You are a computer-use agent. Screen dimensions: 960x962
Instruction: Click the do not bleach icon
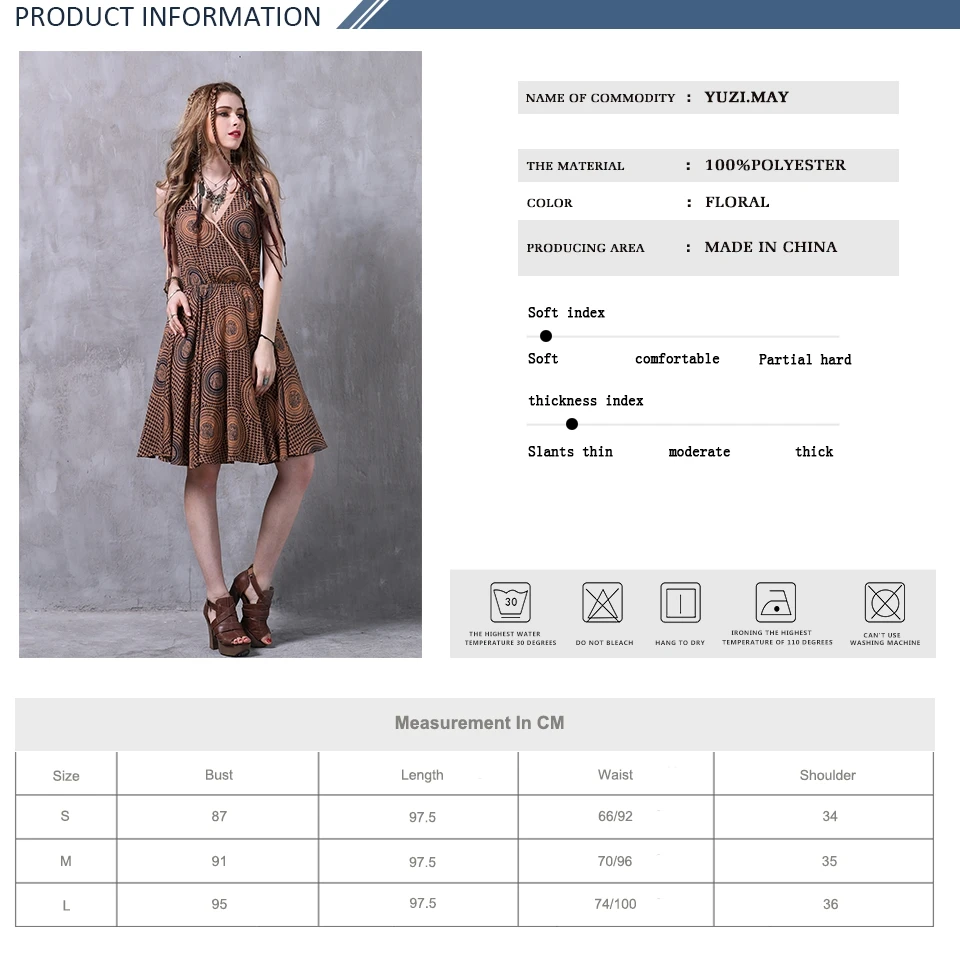[602, 602]
